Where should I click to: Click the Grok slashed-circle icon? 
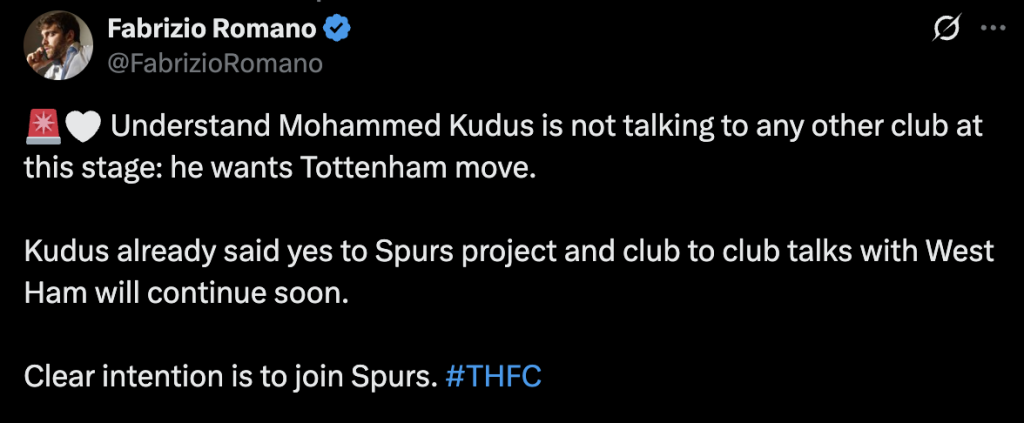[x=943, y=31]
